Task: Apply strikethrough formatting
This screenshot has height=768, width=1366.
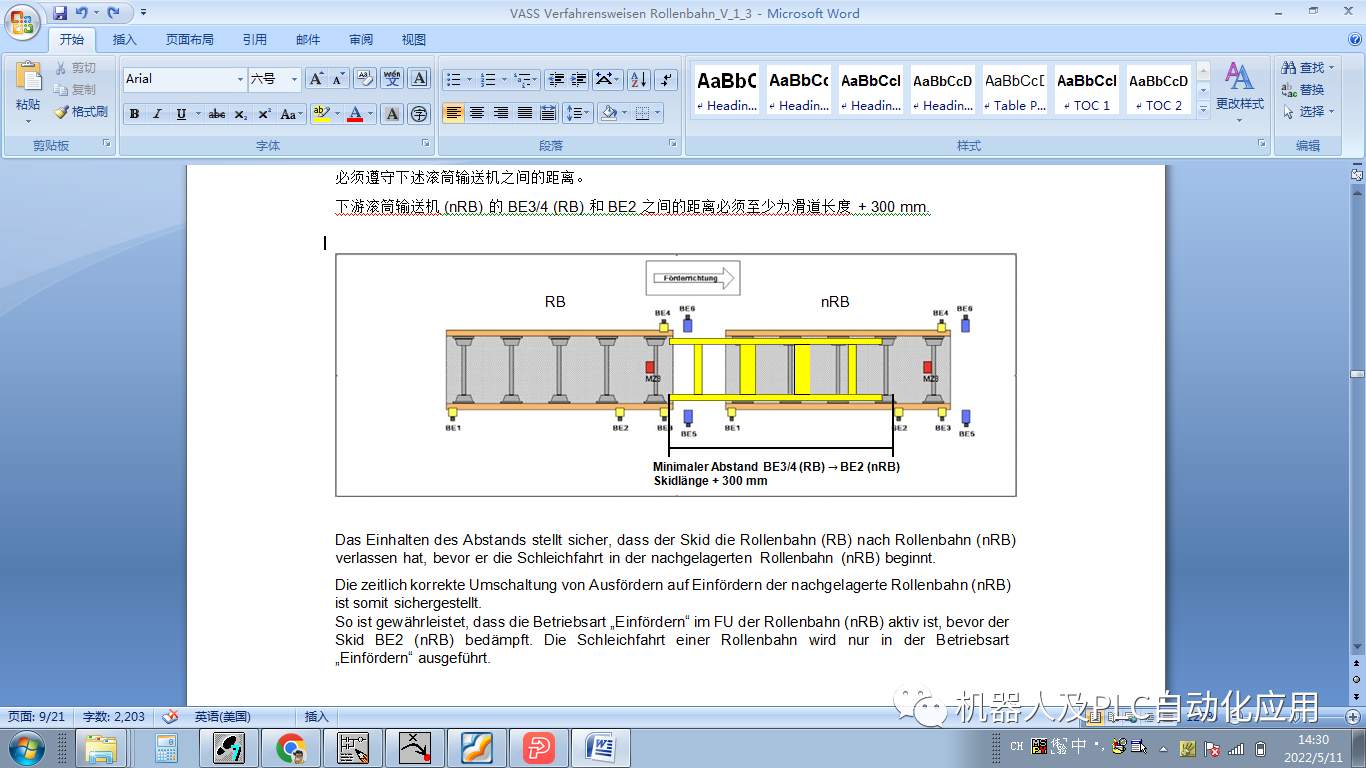Action: pos(217,114)
